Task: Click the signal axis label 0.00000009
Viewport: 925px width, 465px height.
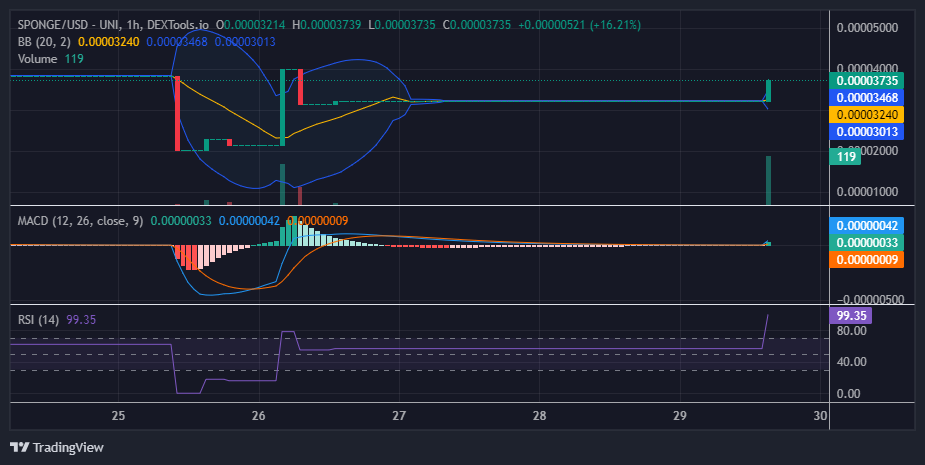Action: (x=867, y=260)
